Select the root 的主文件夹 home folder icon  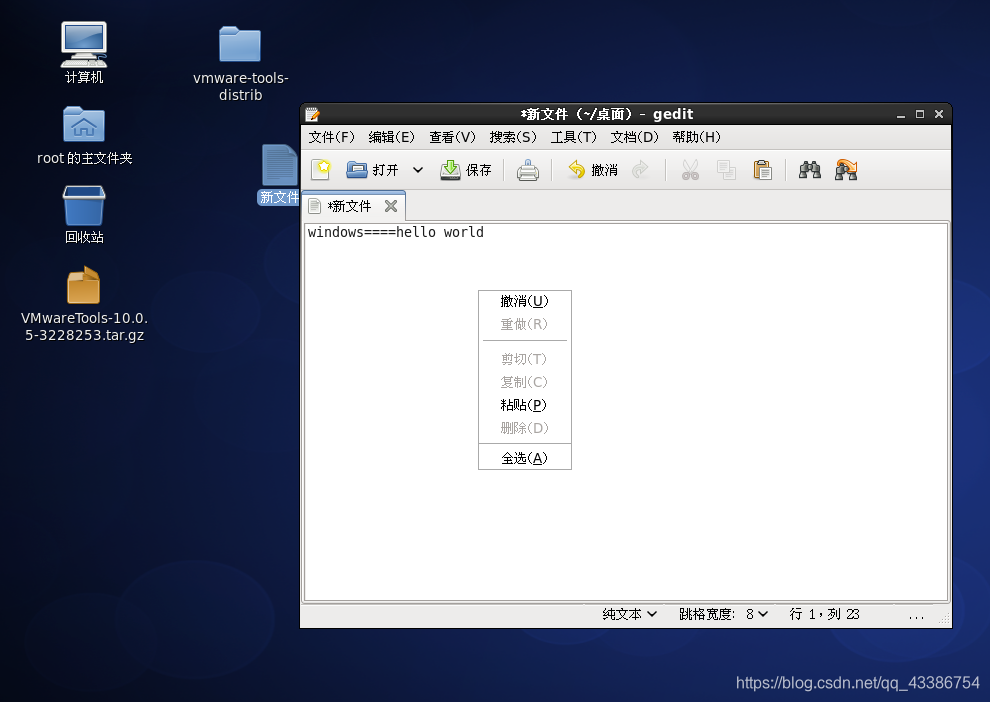[84, 136]
